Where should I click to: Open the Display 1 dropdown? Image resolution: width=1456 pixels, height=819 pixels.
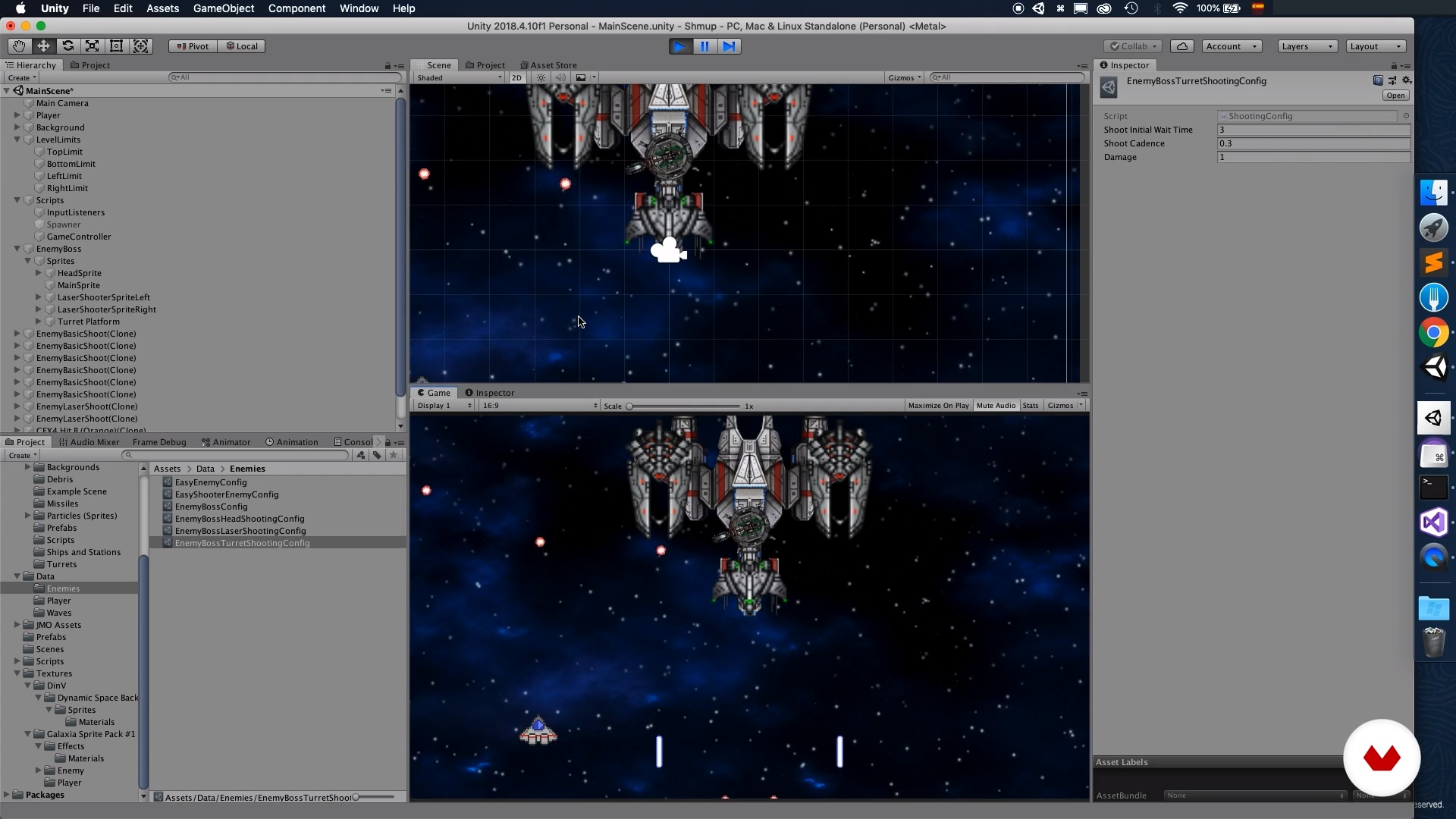tap(444, 406)
